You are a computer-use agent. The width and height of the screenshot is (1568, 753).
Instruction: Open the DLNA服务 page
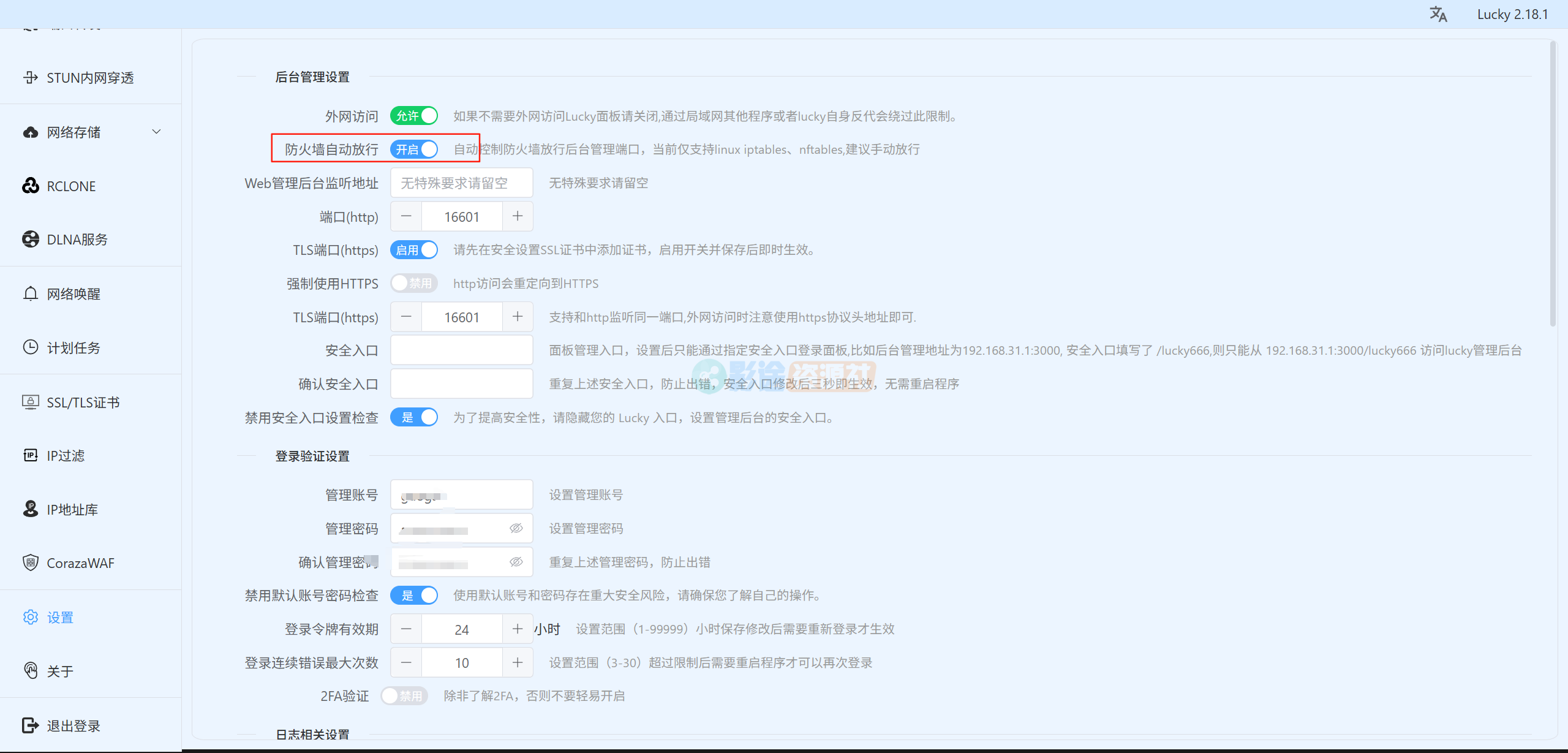[77, 239]
